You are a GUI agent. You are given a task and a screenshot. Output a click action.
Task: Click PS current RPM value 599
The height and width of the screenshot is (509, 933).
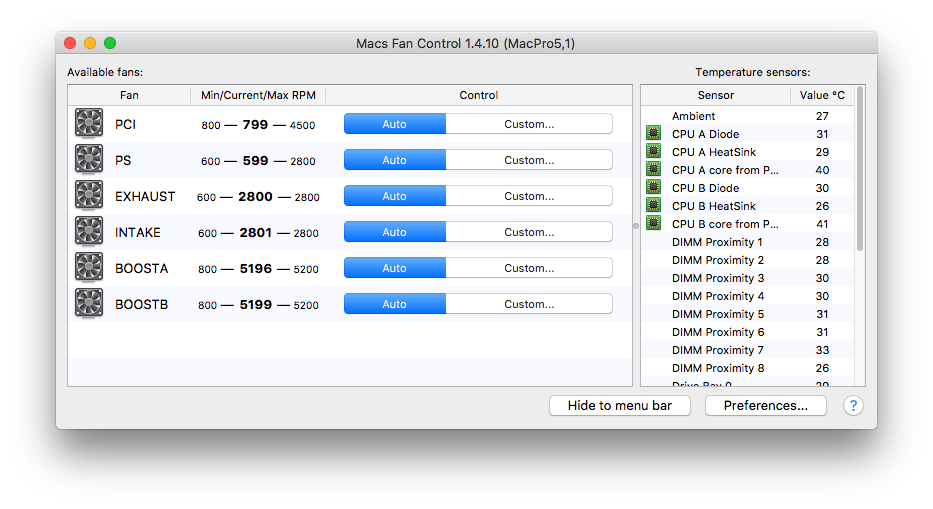255,160
